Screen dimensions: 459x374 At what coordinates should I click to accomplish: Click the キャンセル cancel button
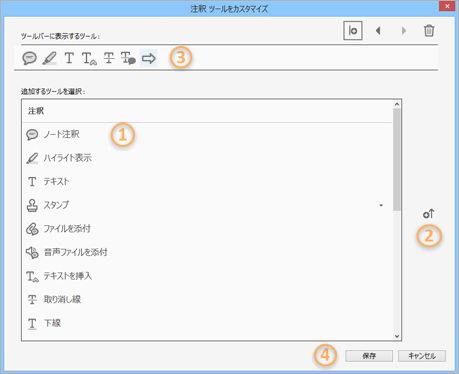422,356
